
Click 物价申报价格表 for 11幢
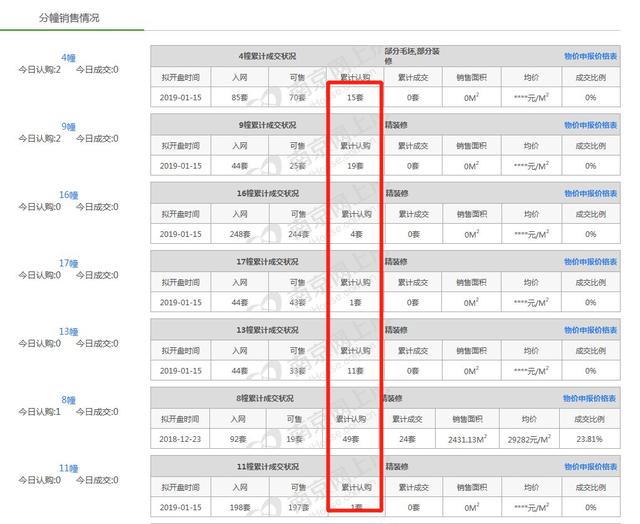(x=590, y=466)
